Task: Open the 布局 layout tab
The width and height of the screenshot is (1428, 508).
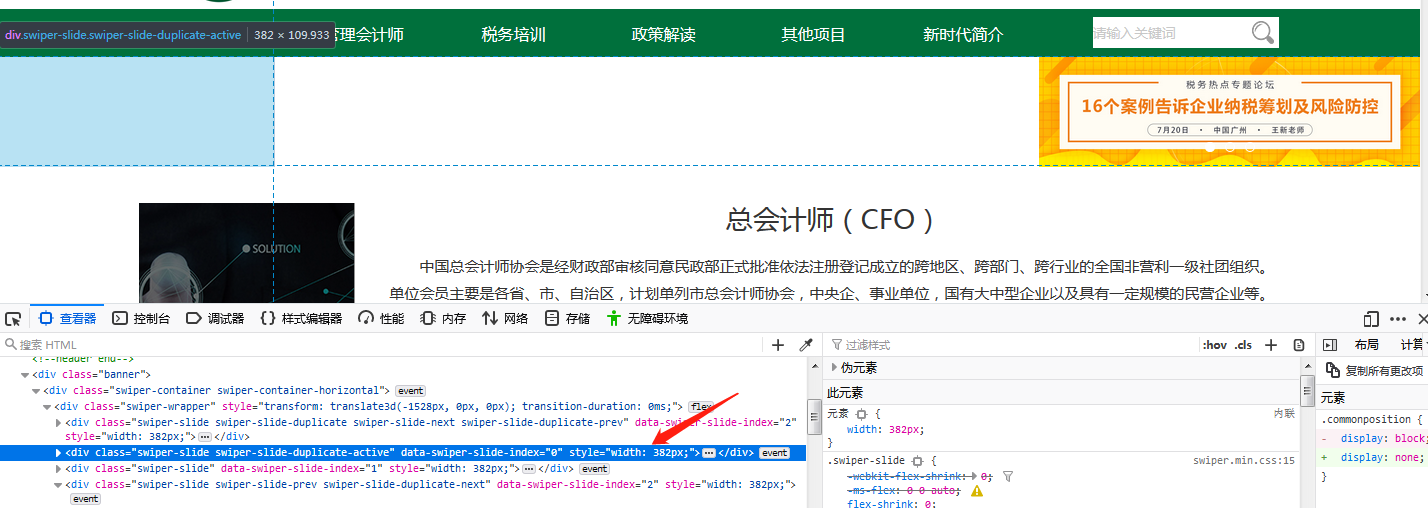Action: tap(1367, 345)
